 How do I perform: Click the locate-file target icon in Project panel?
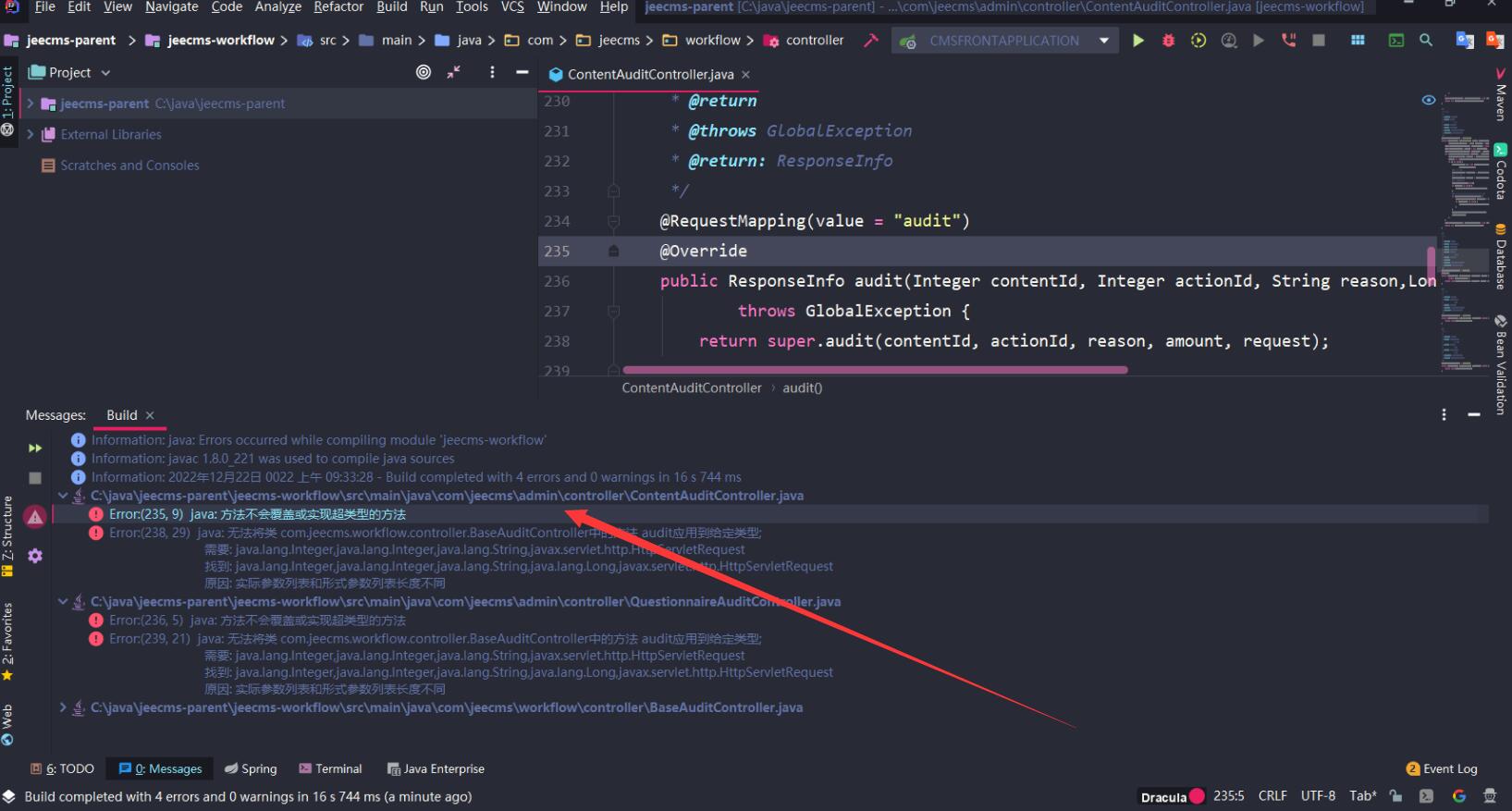(x=424, y=72)
